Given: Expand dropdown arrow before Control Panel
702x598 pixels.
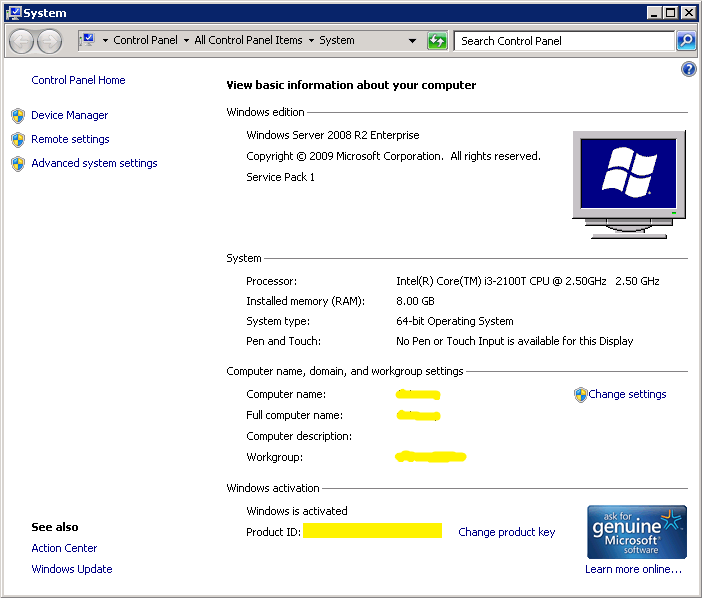Looking at the screenshot, I should (105, 40).
